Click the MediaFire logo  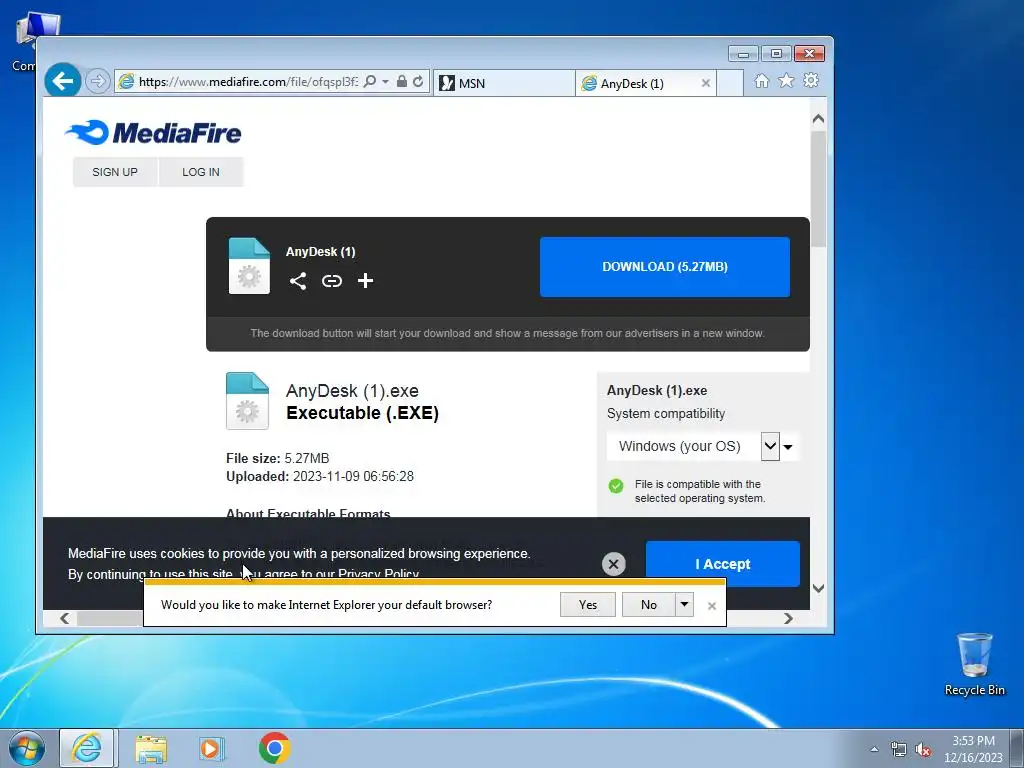[153, 133]
